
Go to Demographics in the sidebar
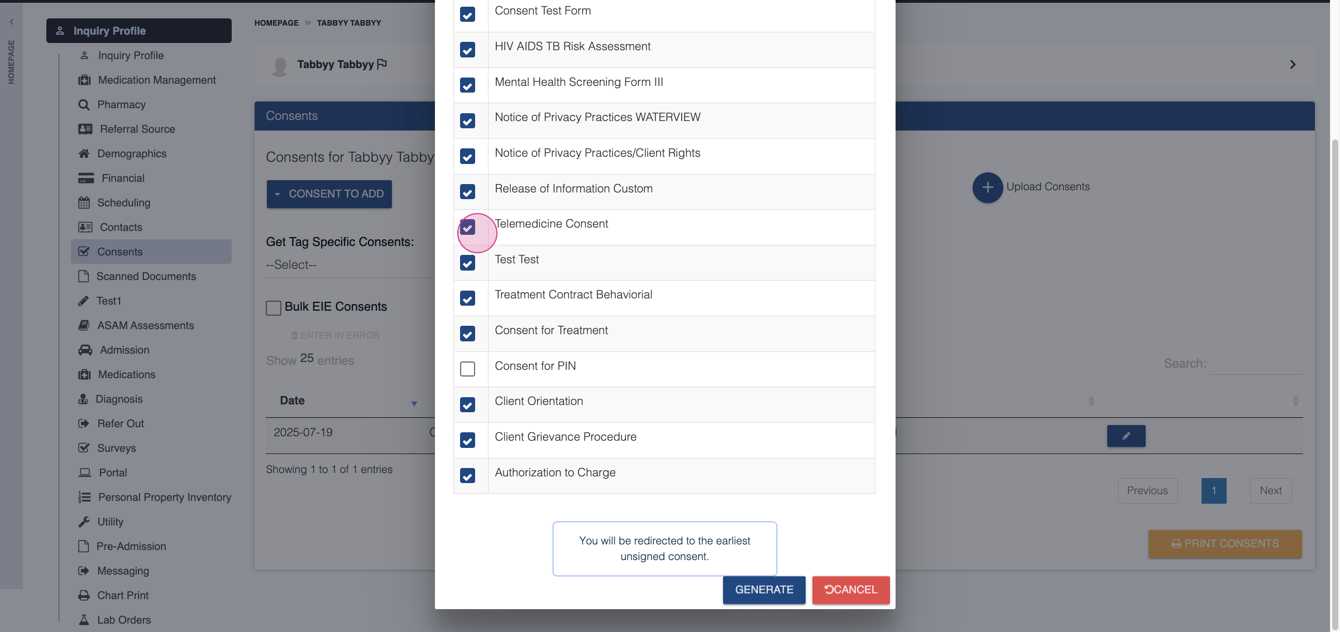[x=131, y=154]
